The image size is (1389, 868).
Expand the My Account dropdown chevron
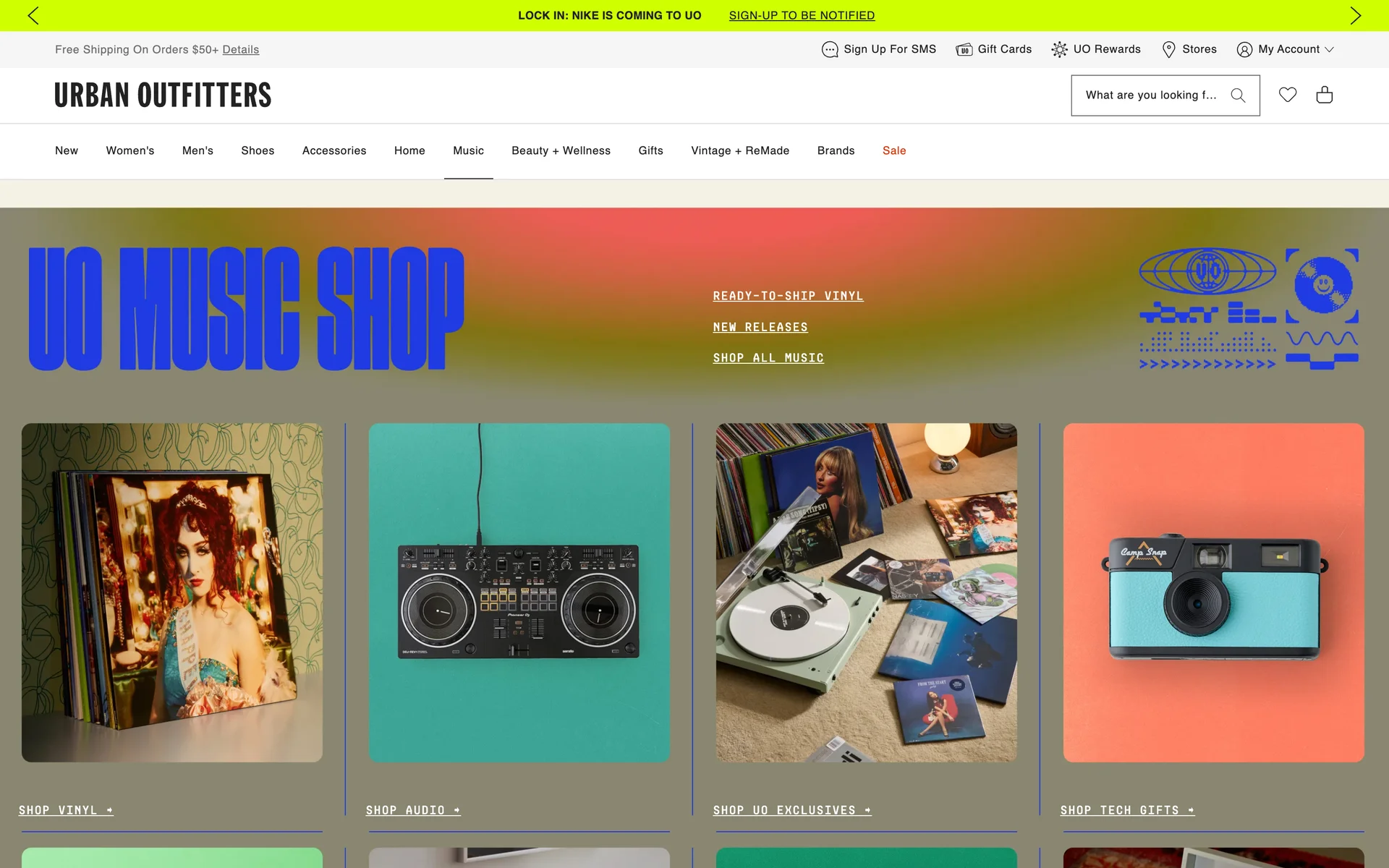pyautogui.click(x=1329, y=50)
